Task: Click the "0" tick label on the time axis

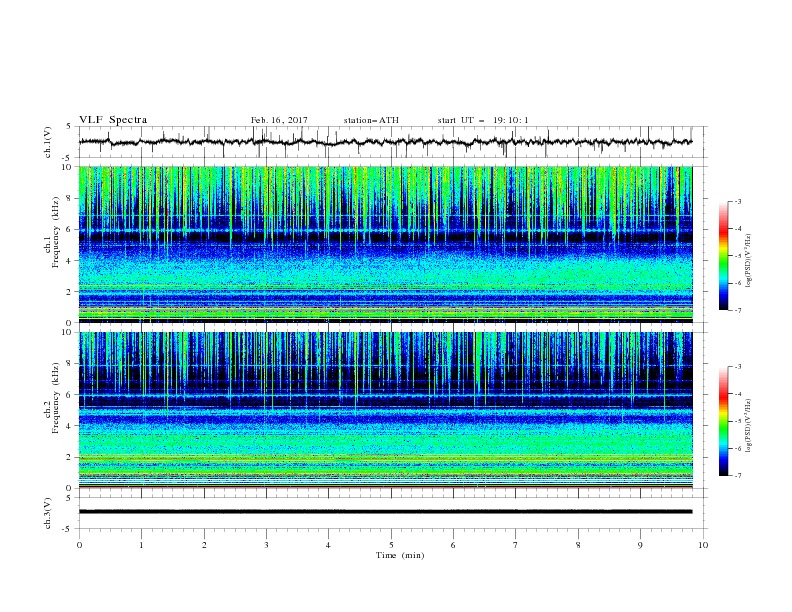Action: (79, 545)
